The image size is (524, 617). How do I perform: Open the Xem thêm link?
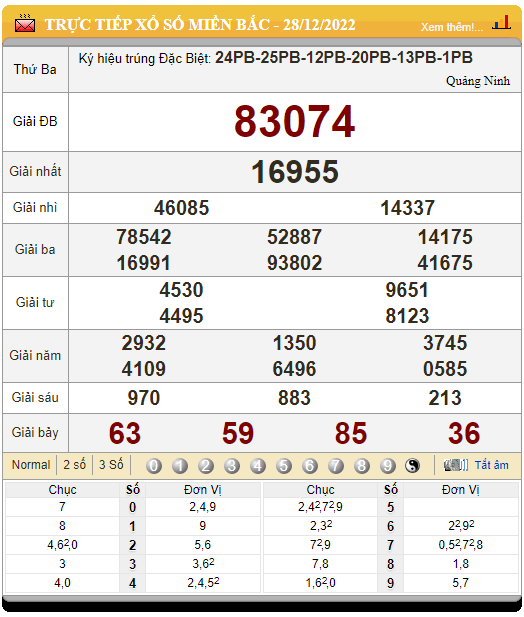[x=452, y=27]
